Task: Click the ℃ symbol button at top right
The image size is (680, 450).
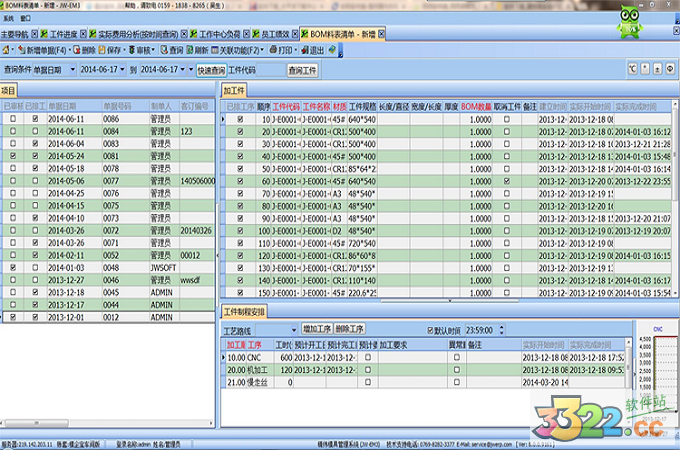Action: (633, 69)
